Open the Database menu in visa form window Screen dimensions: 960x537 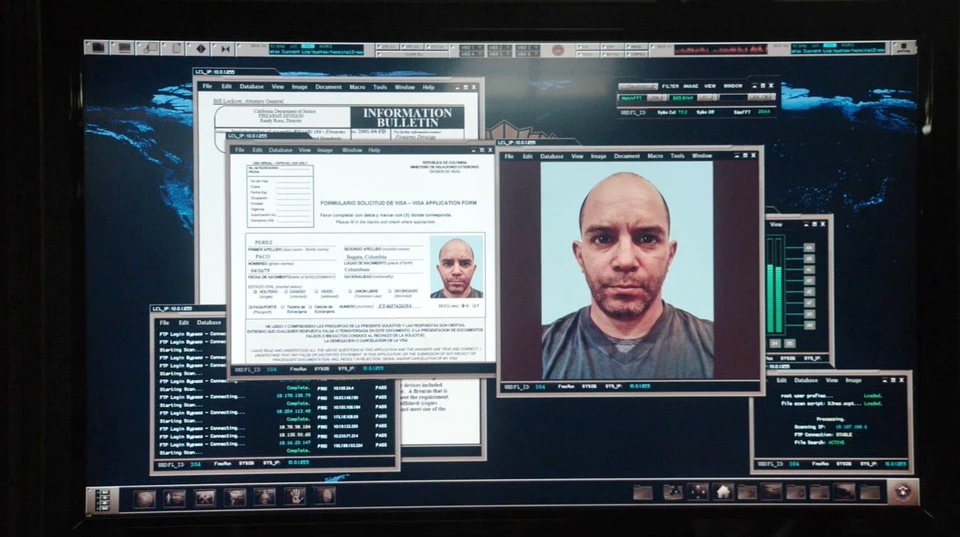(277, 150)
